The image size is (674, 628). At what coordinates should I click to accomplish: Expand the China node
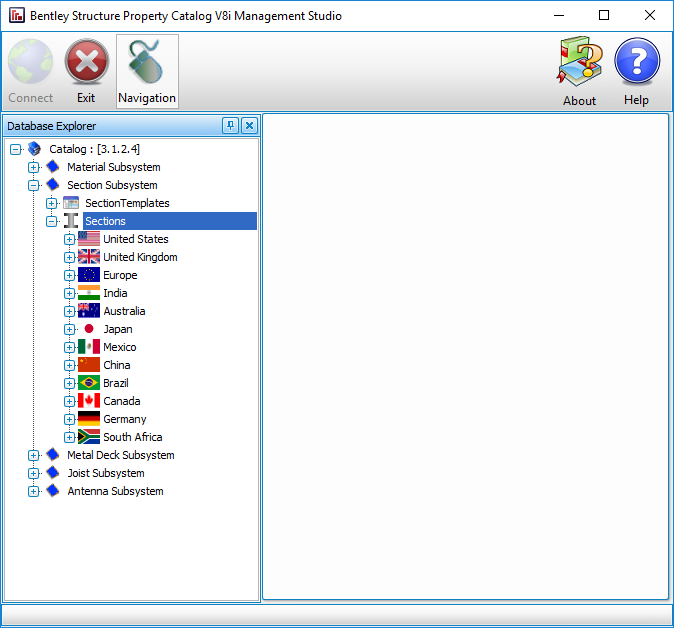tap(69, 365)
